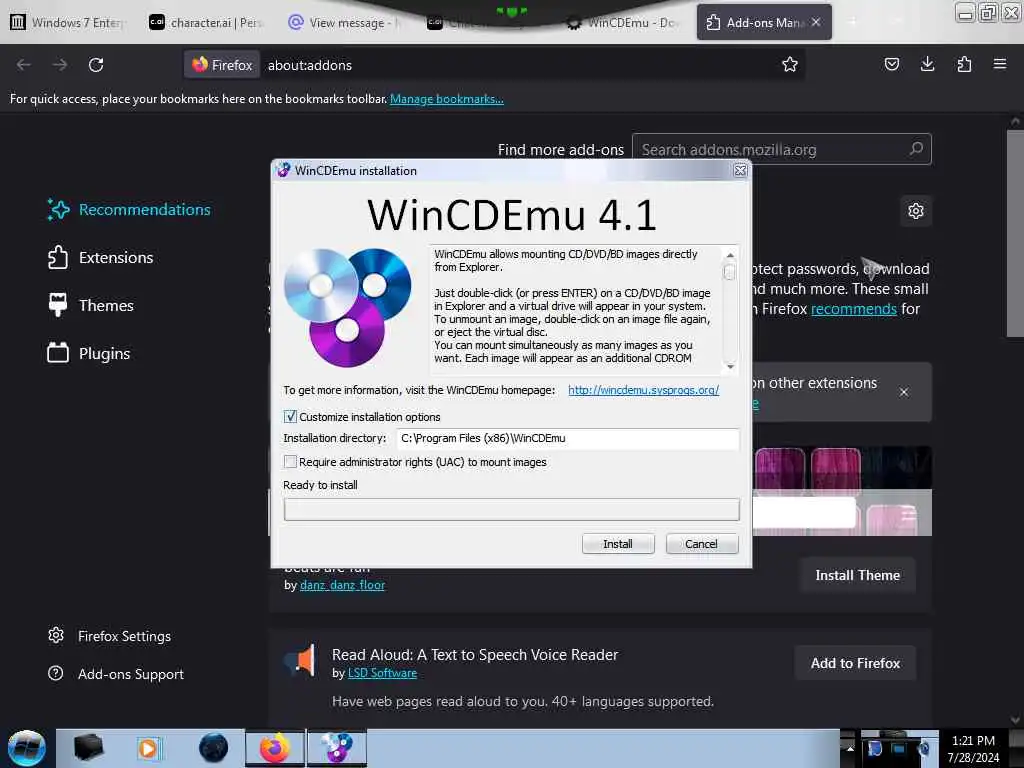Uncheck Customize installation options
Viewport: 1024px width, 768px height.
tap(290, 417)
